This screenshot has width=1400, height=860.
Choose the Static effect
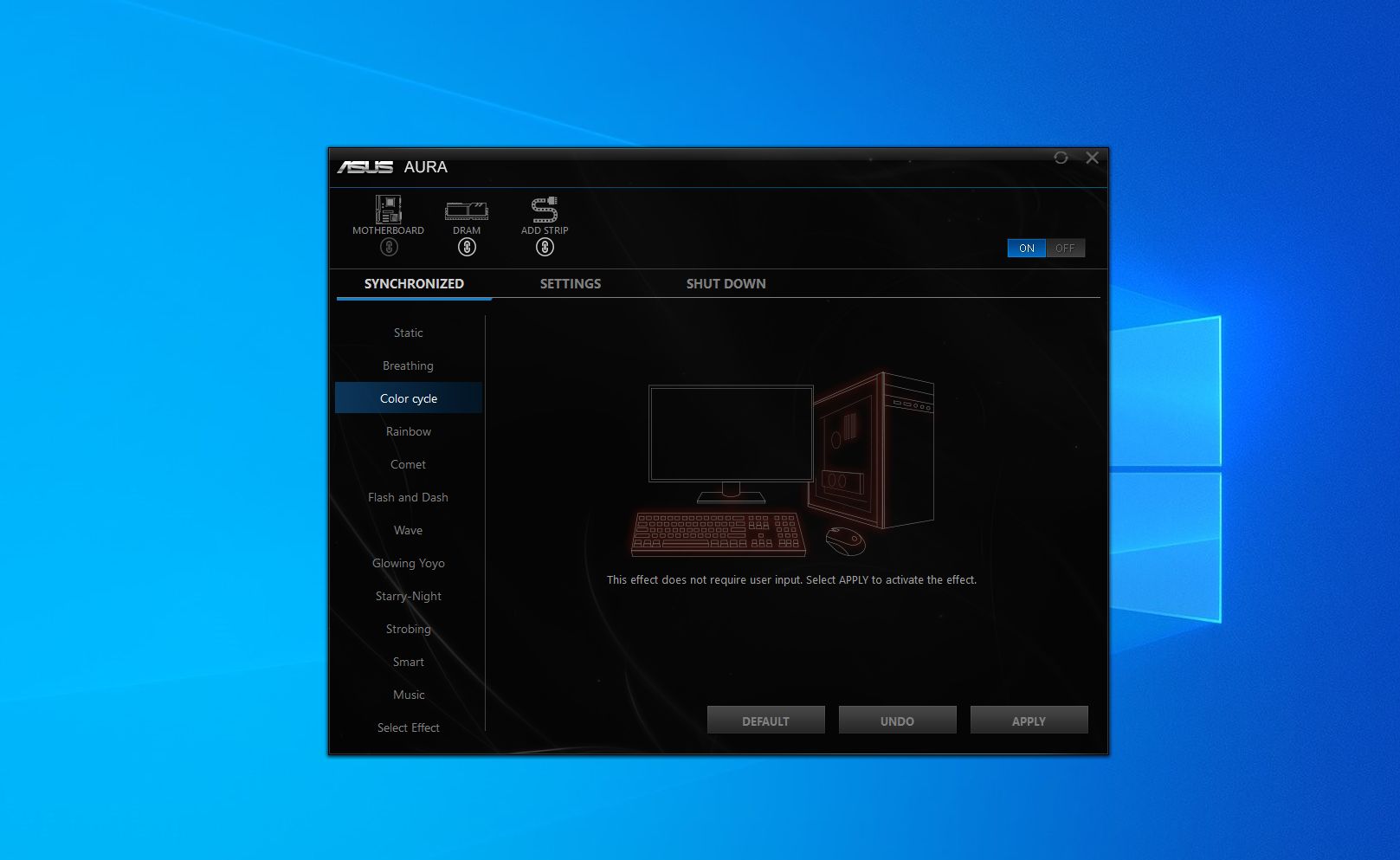point(409,333)
